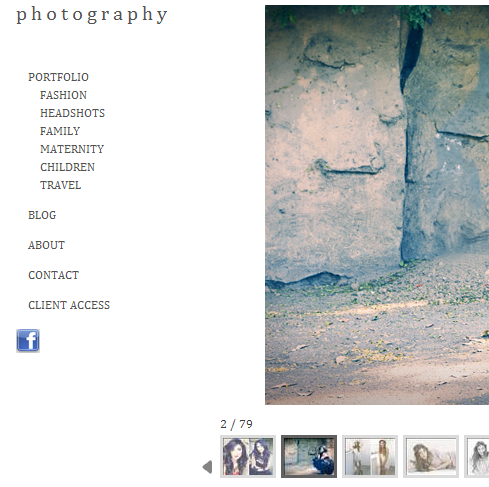View the Maternity gallery
Screen dimensions: 489x487
point(72,149)
